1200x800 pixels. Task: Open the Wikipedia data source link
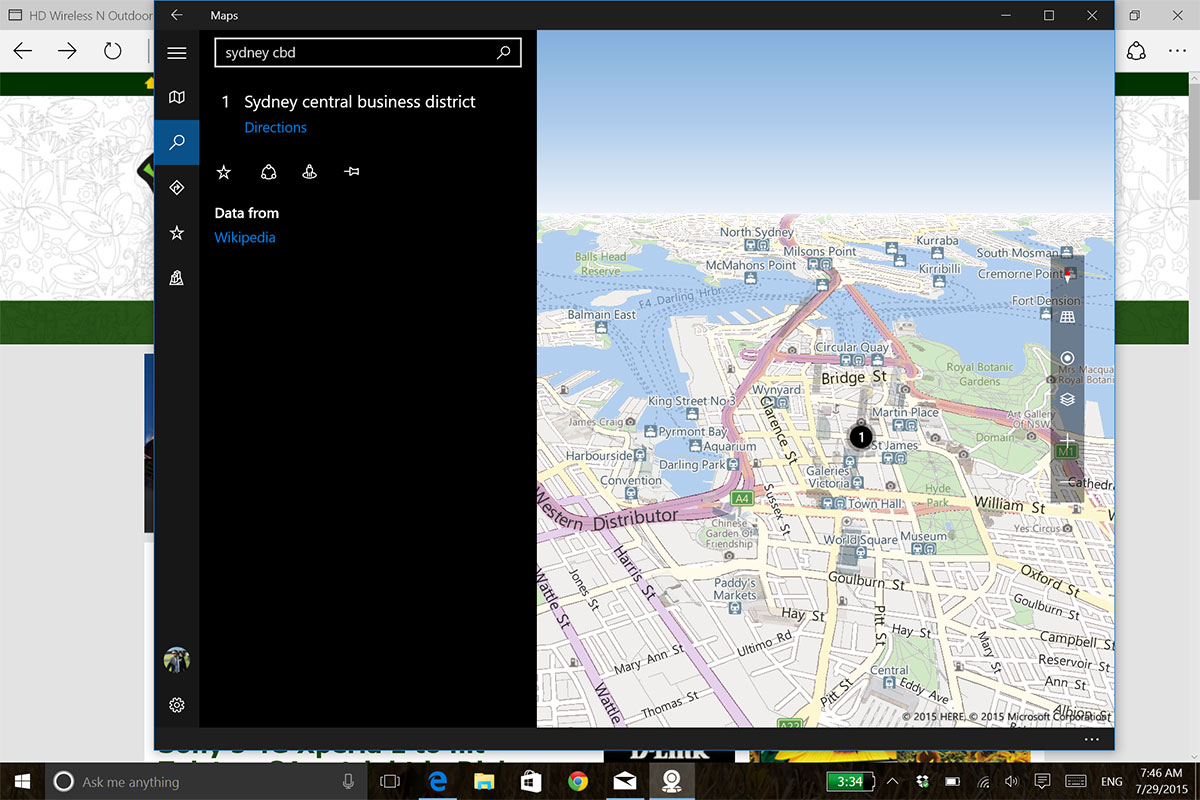245,237
